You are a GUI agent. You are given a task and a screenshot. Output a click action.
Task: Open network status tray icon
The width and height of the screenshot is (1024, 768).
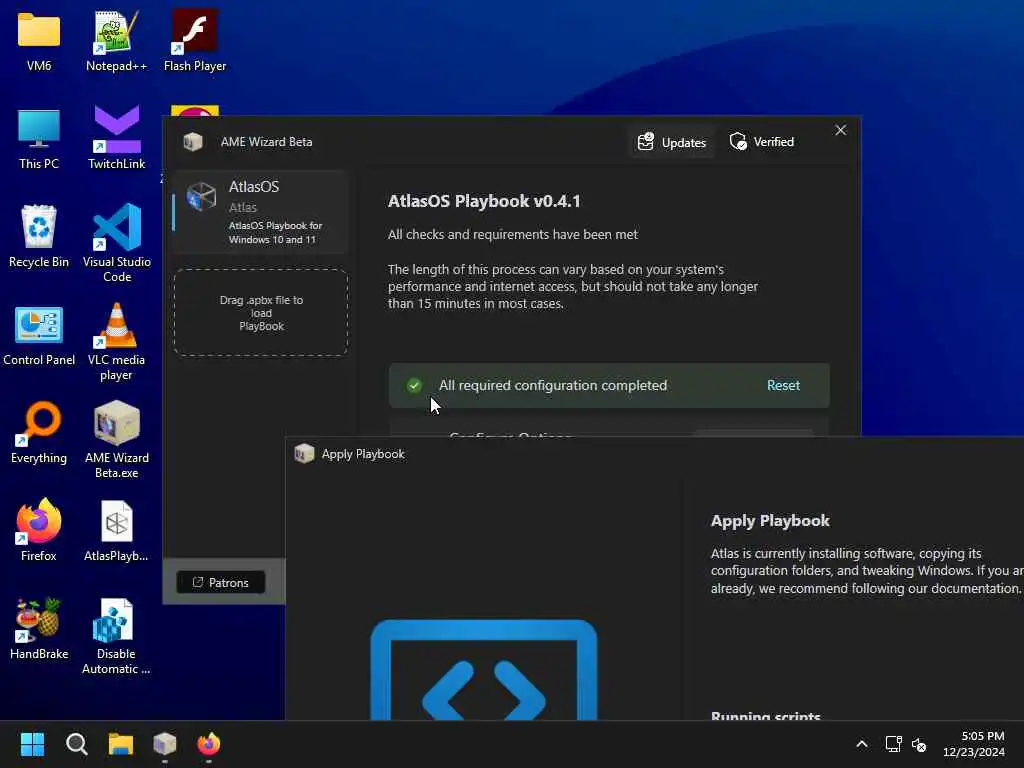coord(893,744)
